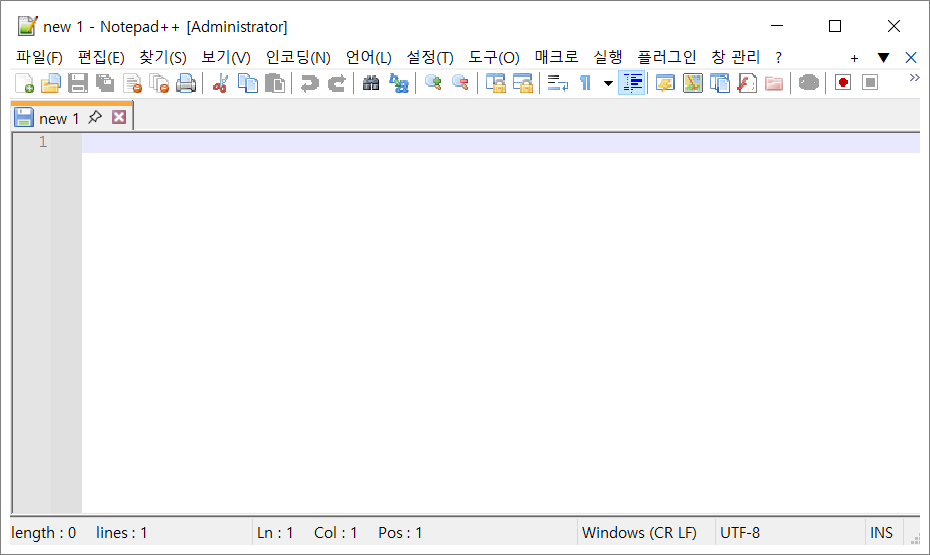Open the 창 관리 menu
This screenshot has width=930, height=555.
735,58
